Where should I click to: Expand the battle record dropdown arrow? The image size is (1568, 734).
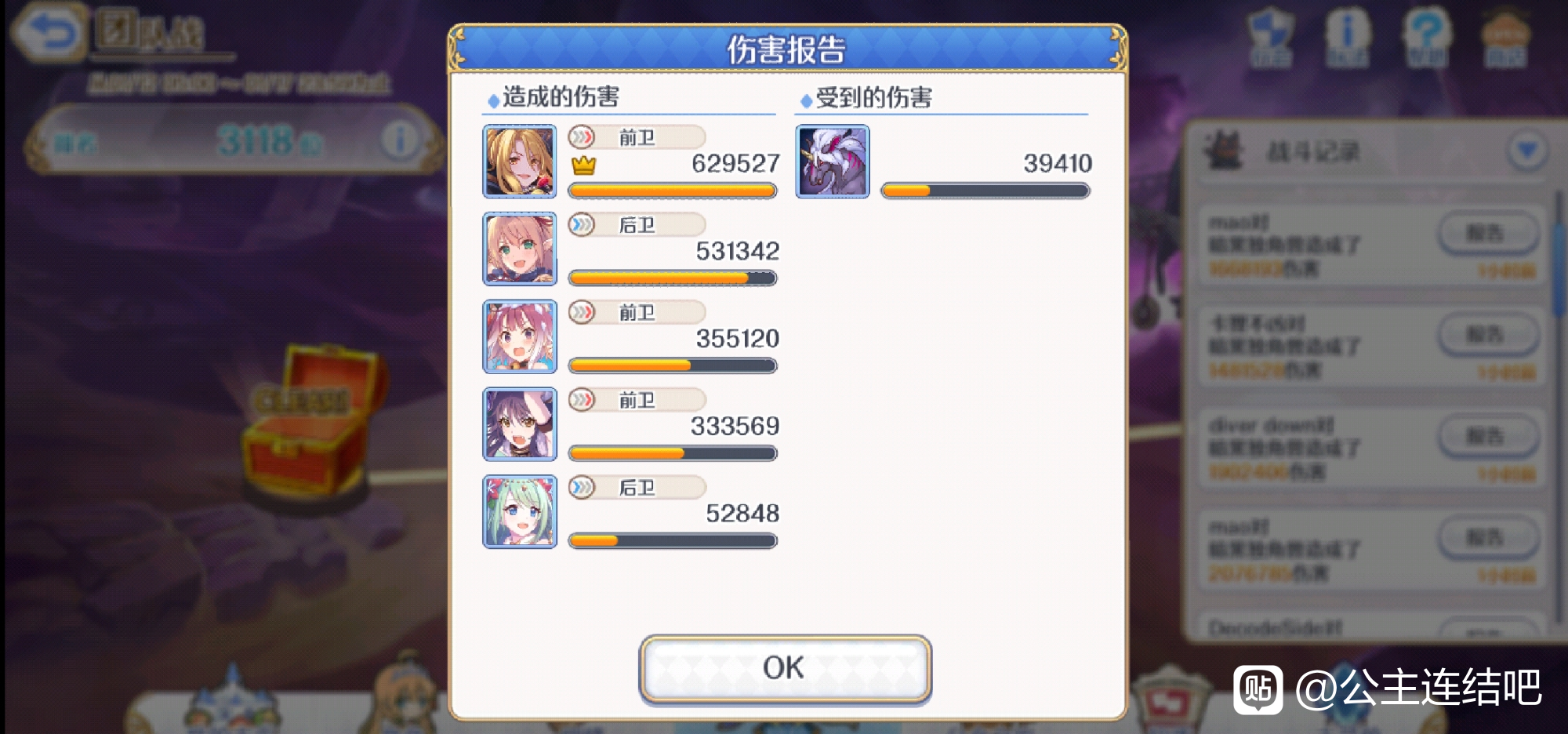click(x=1526, y=151)
